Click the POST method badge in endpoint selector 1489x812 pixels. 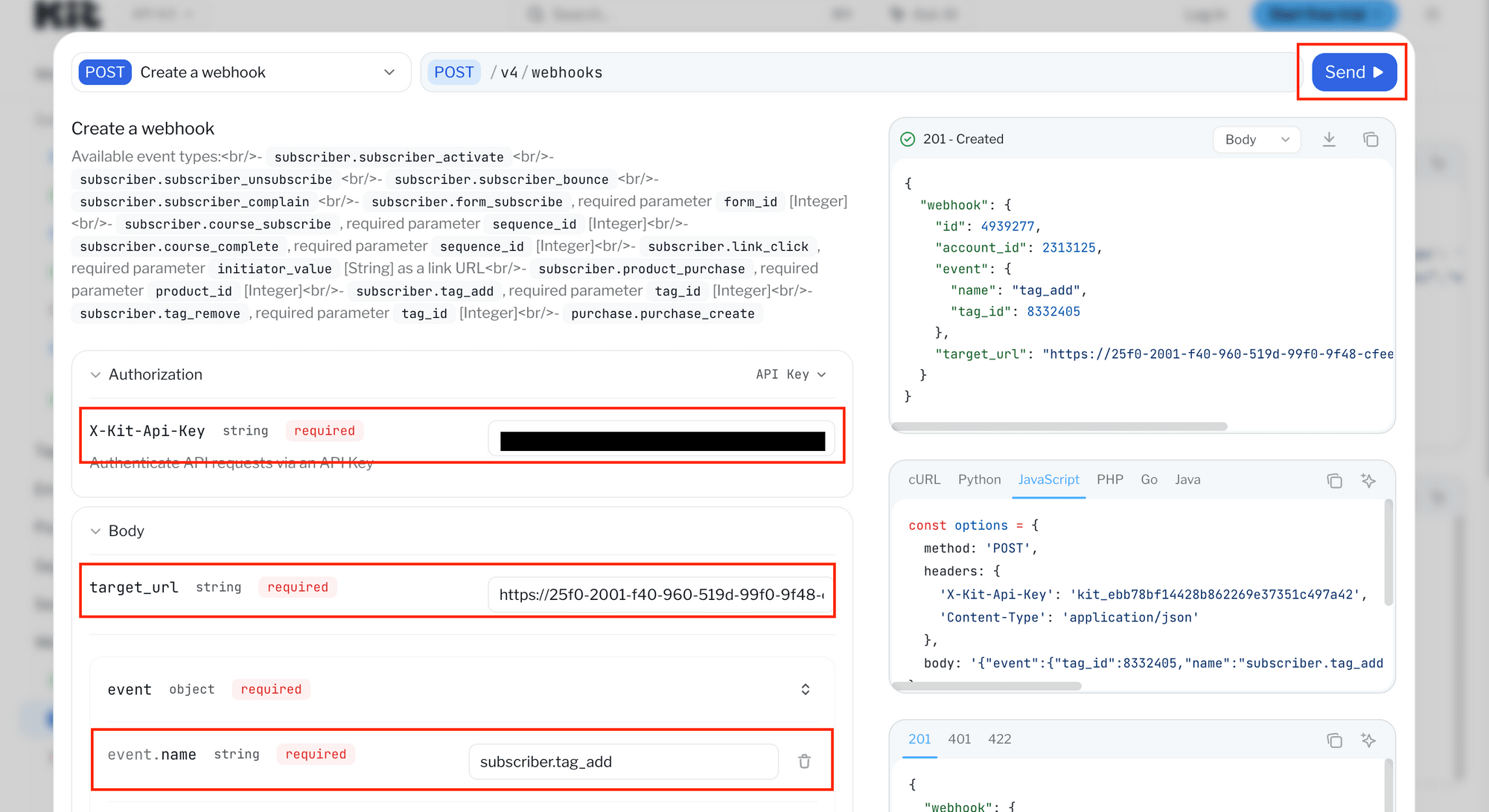(105, 72)
